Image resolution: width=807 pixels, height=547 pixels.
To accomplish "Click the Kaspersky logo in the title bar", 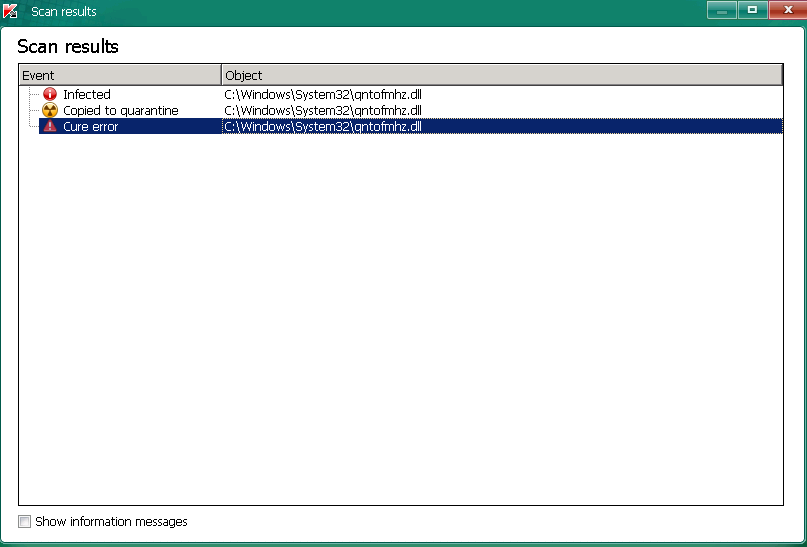I will [x=11, y=11].
